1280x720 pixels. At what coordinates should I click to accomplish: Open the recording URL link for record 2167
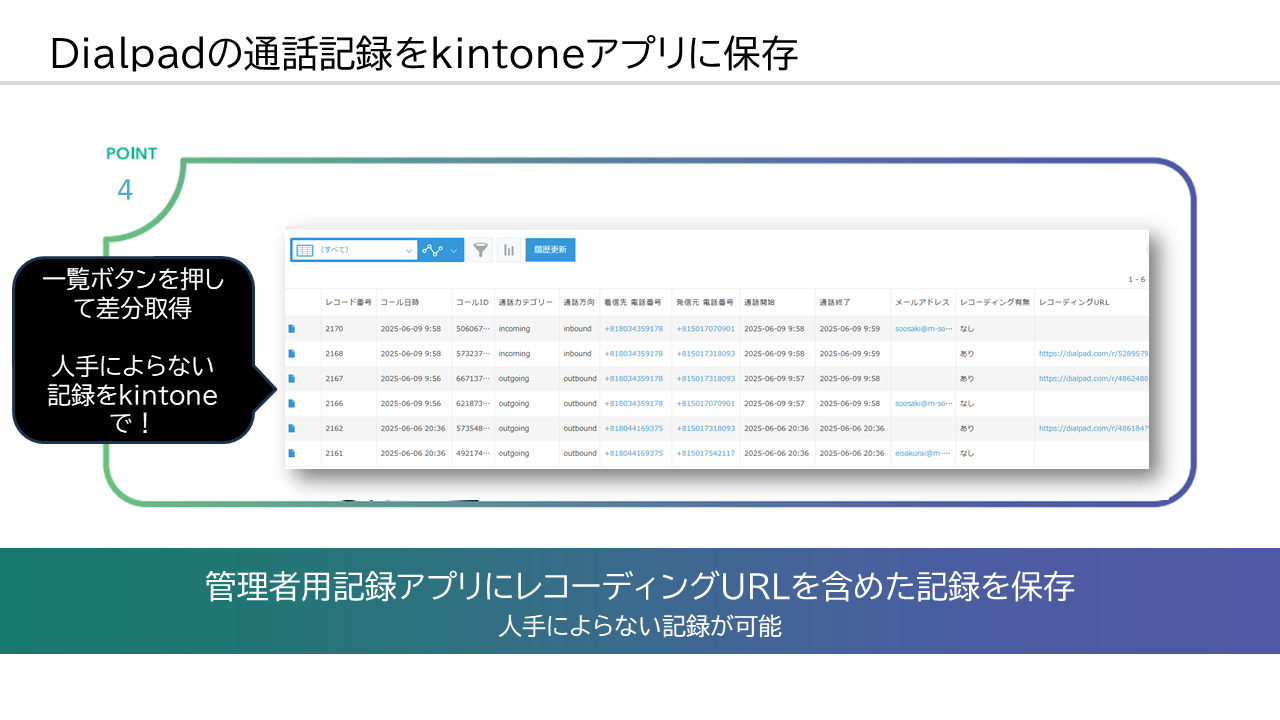(x=1093, y=378)
